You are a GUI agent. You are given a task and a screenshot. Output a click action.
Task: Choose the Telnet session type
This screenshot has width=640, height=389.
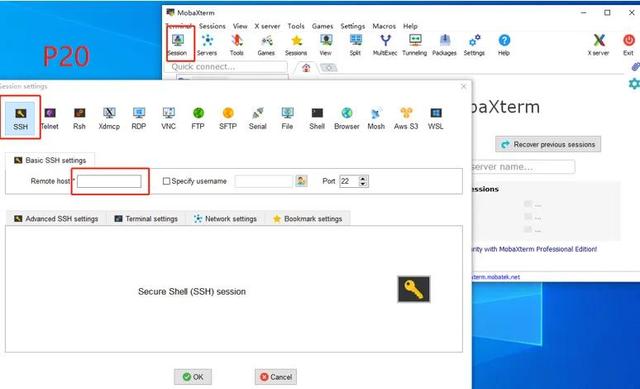[x=50, y=118]
